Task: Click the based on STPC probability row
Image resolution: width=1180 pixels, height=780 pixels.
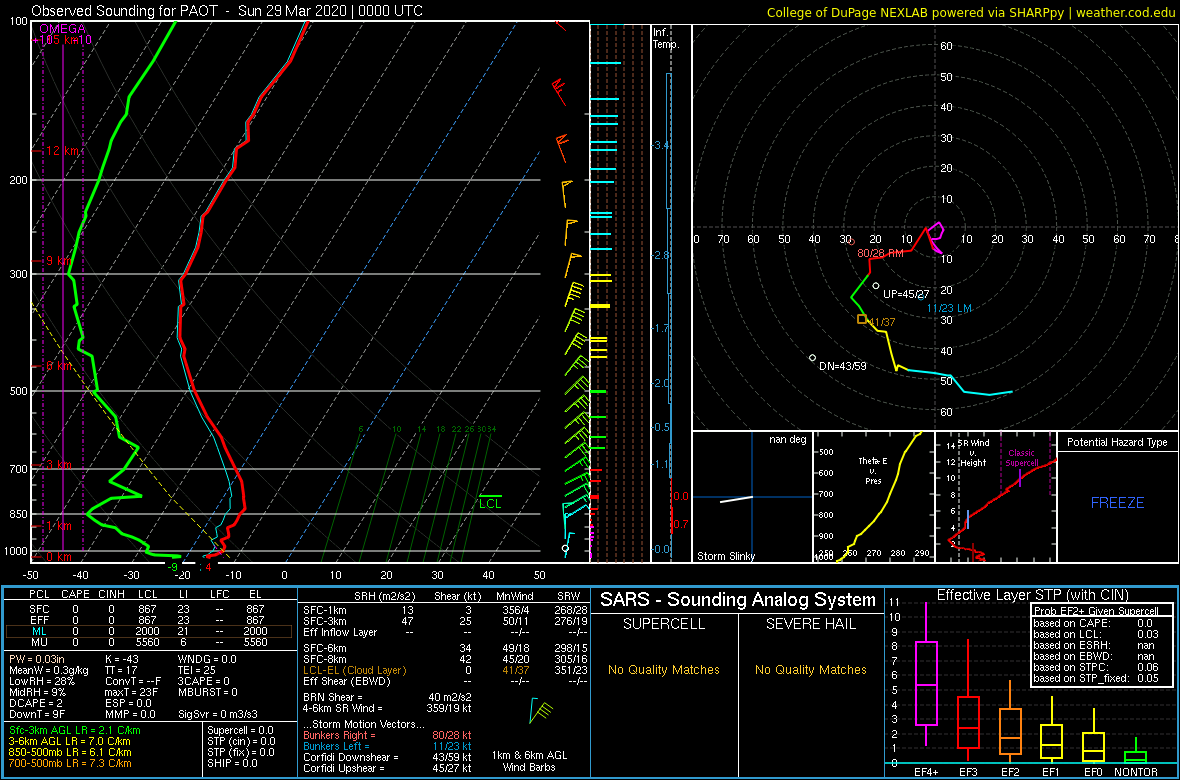Action: [1096, 666]
